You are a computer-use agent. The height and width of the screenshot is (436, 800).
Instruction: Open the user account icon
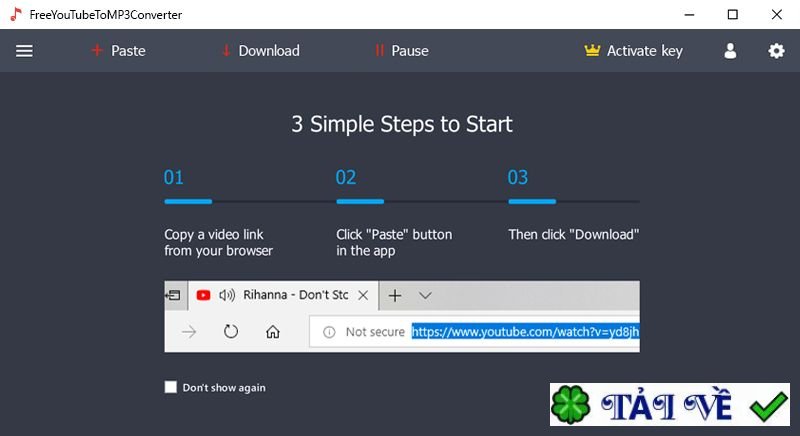730,51
